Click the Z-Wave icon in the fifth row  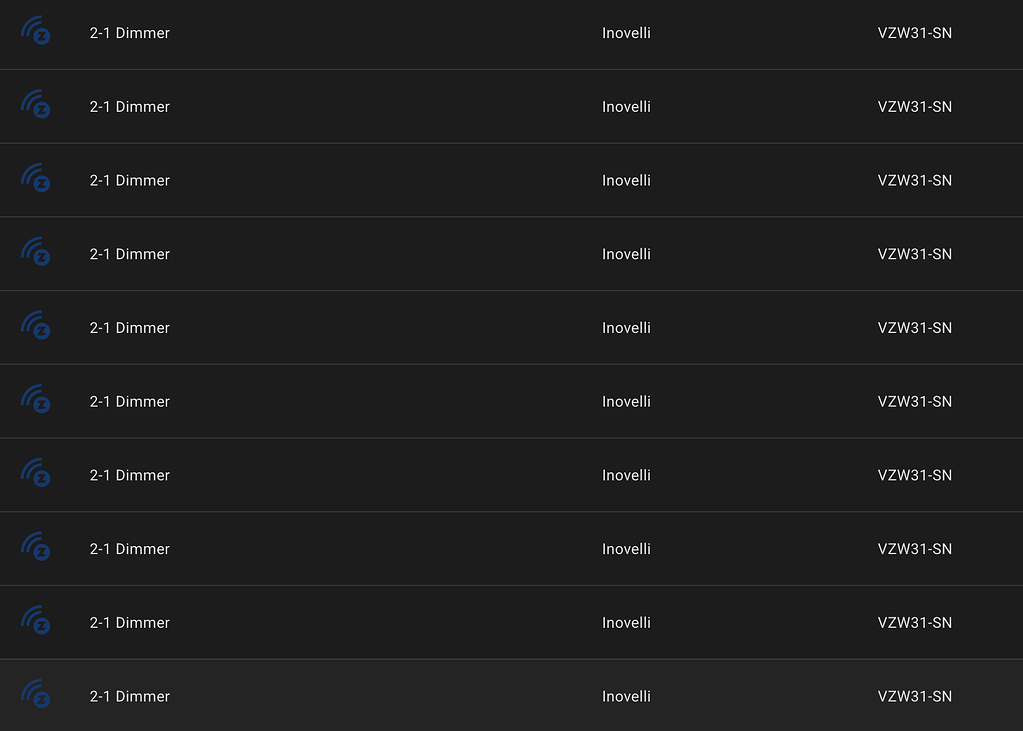click(35, 326)
